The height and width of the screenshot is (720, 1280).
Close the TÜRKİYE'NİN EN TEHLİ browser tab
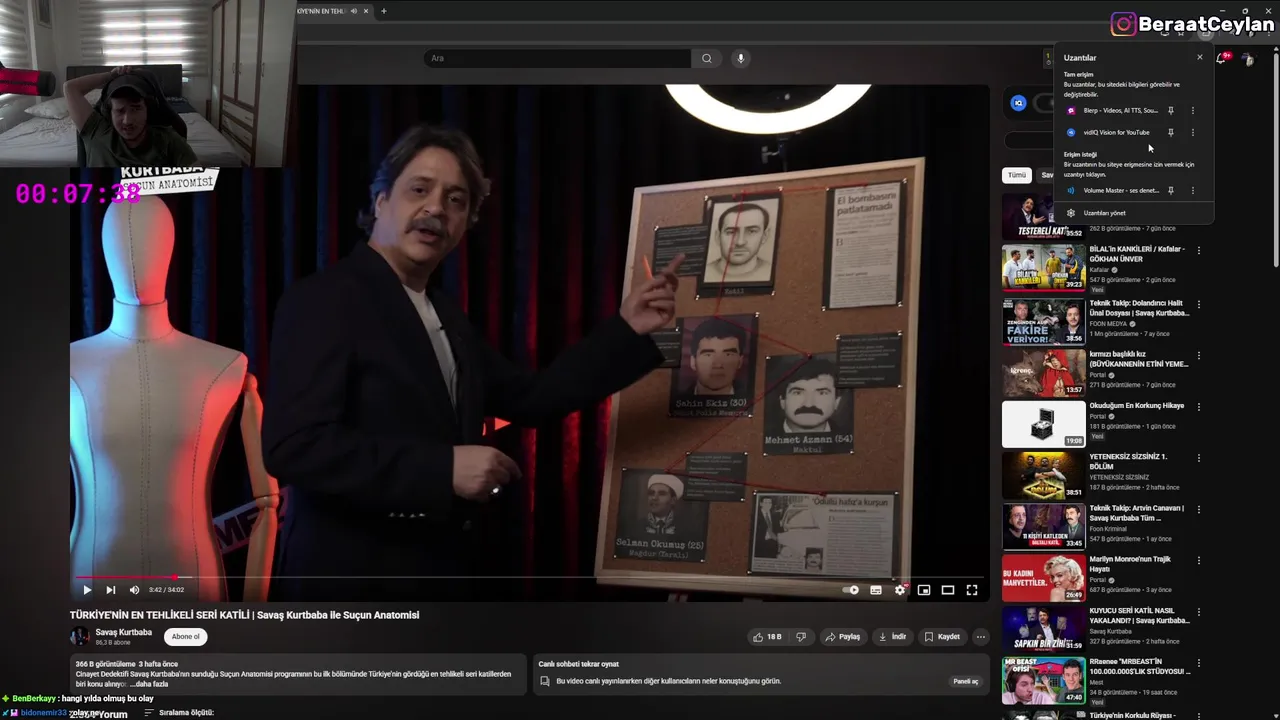(x=366, y=11)
